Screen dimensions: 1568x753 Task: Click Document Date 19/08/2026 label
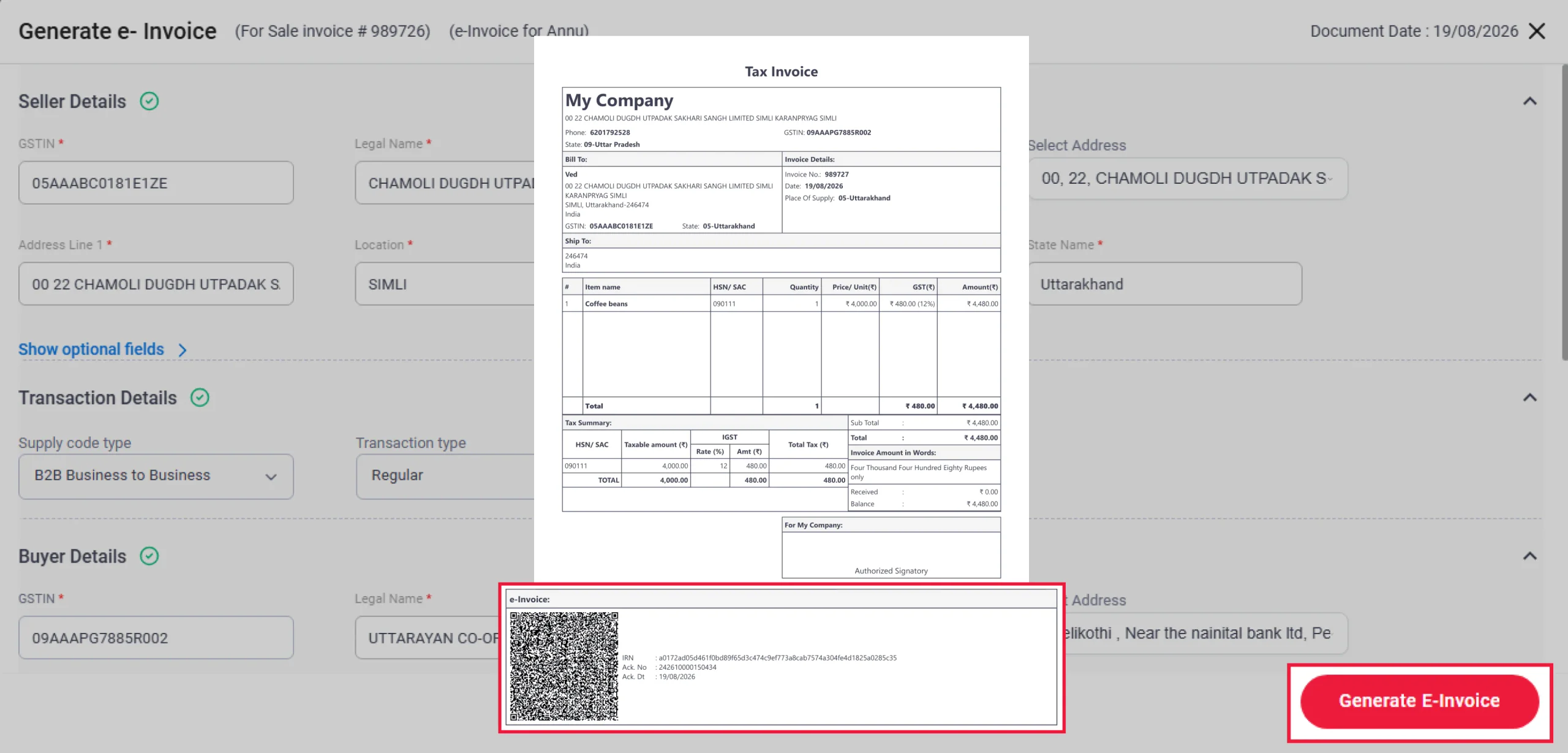pyautogui.click(x=1414, y=31)
